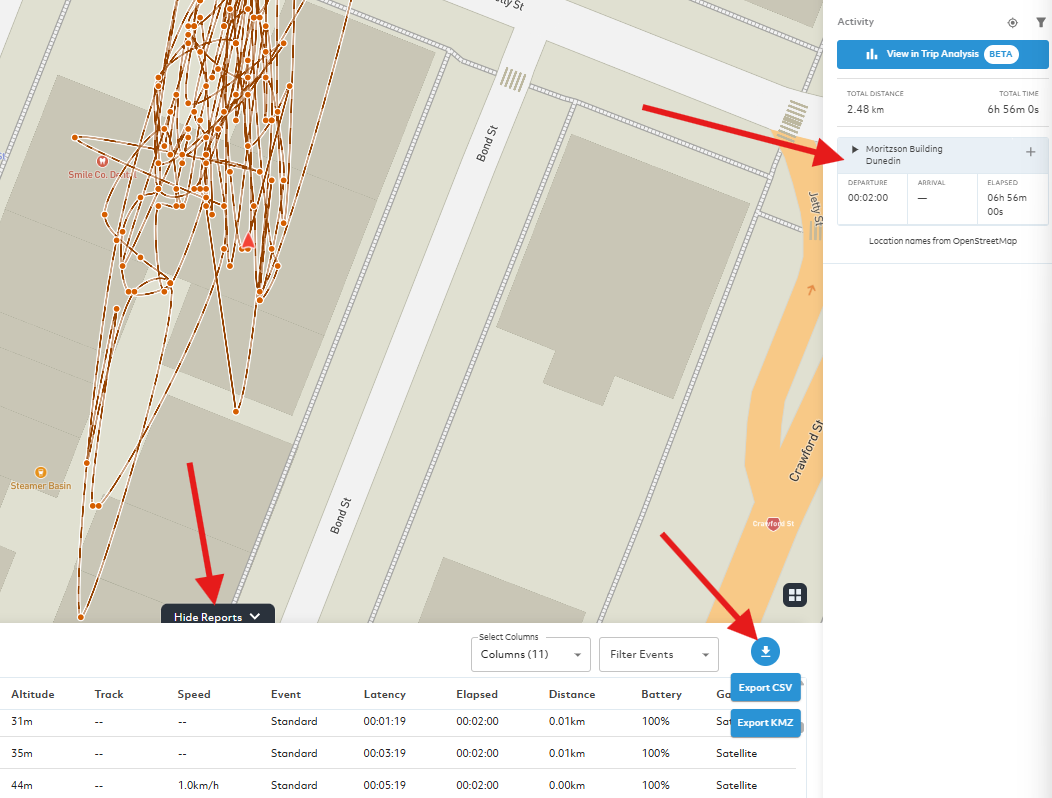This screenshot has width=1052, height=798.
Task: Choose Export CSV from the export menu
Action: click(767, 688)
